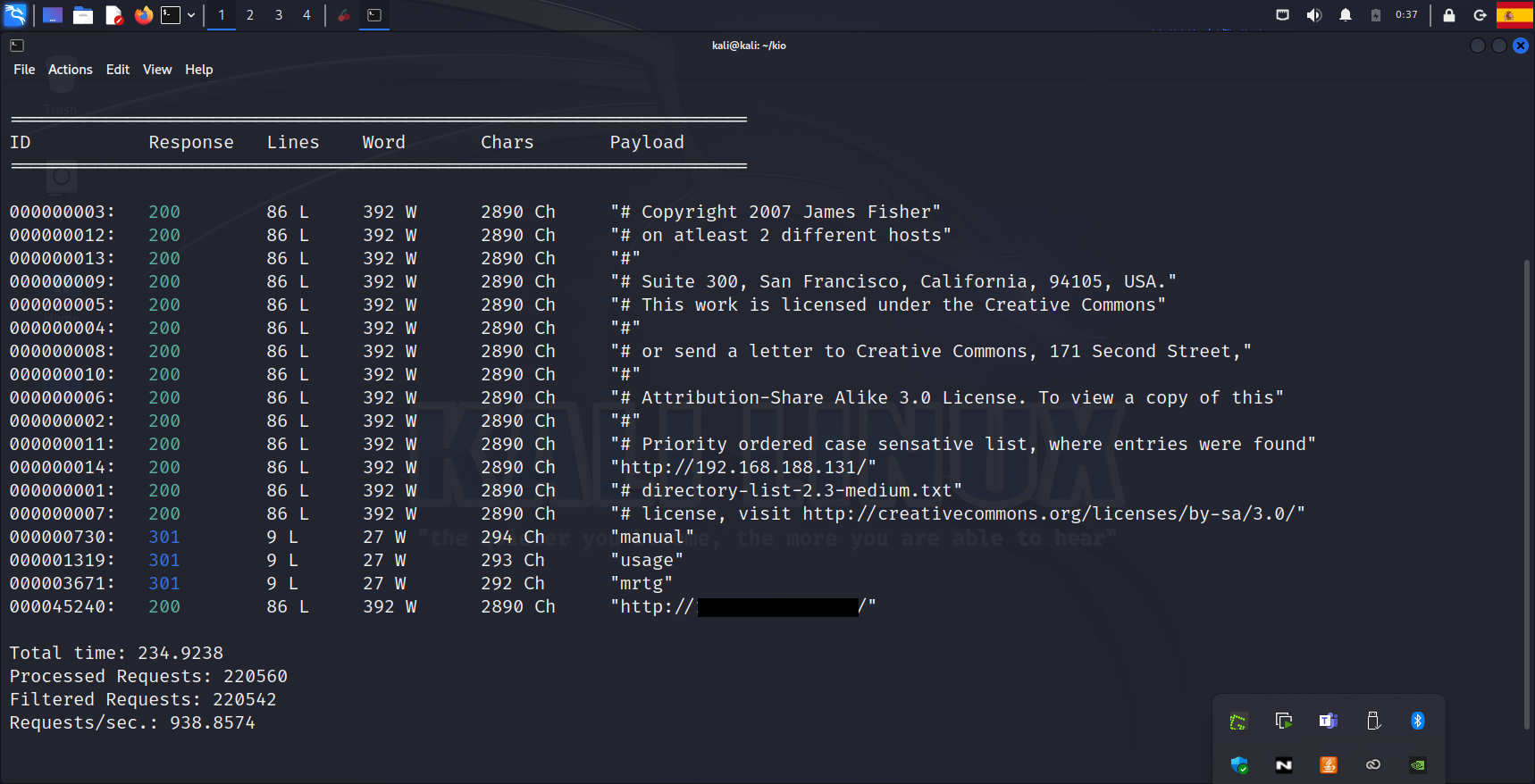Click the Java orange tray icon
This screenshot has width=1535, height=784.
(1328, 765)
